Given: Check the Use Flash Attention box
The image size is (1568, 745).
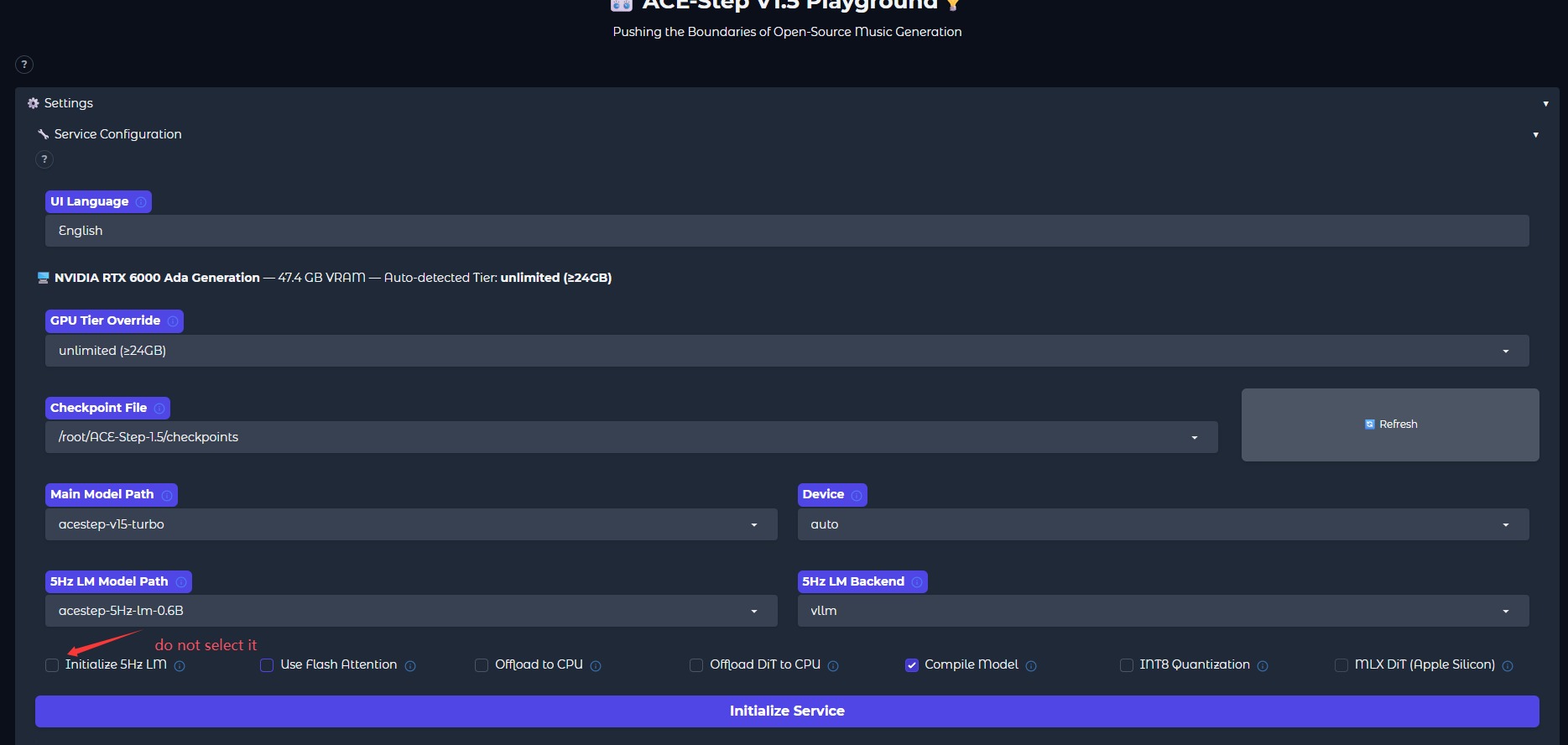Looking at the screenshot, I should coord(267,665).
